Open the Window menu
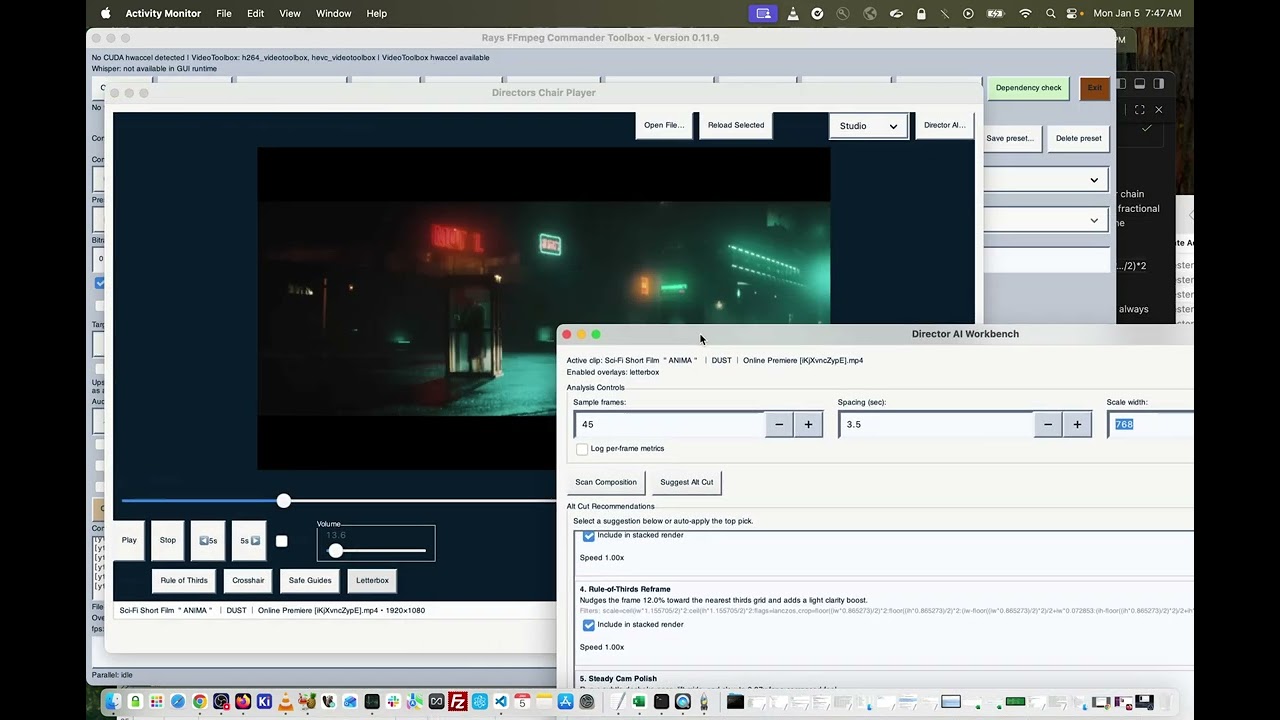Viewport: 1280px width, 720px height. click(334, 13)
